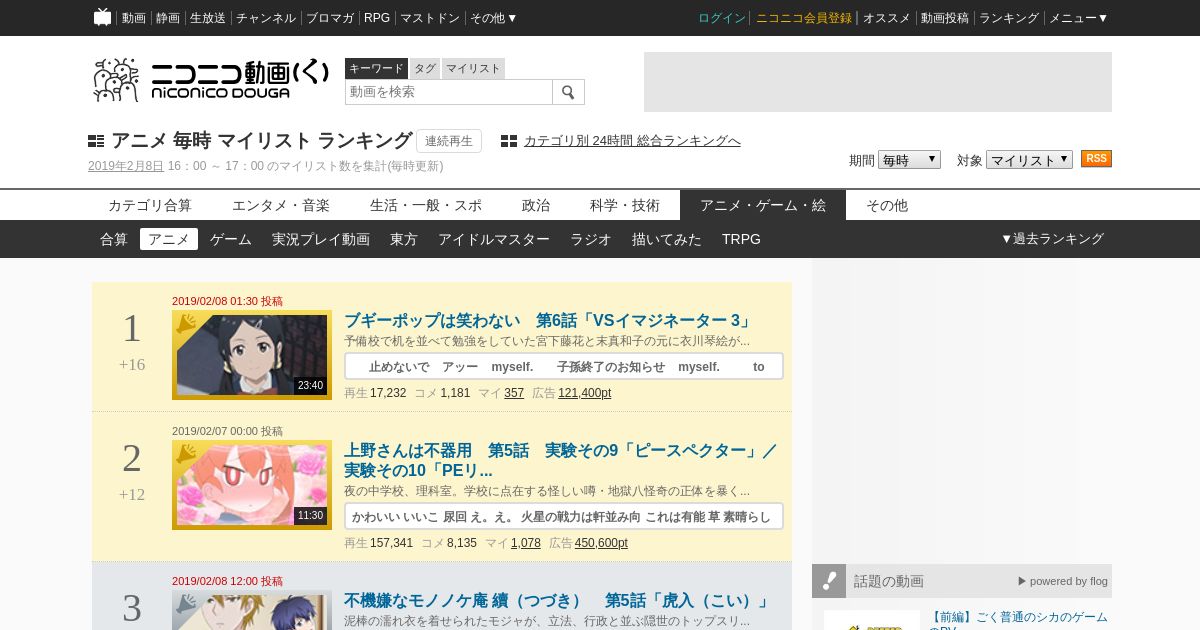Select the TRPG subcategory
Viewport: 1200px width, 630px height.
point(741,239)
